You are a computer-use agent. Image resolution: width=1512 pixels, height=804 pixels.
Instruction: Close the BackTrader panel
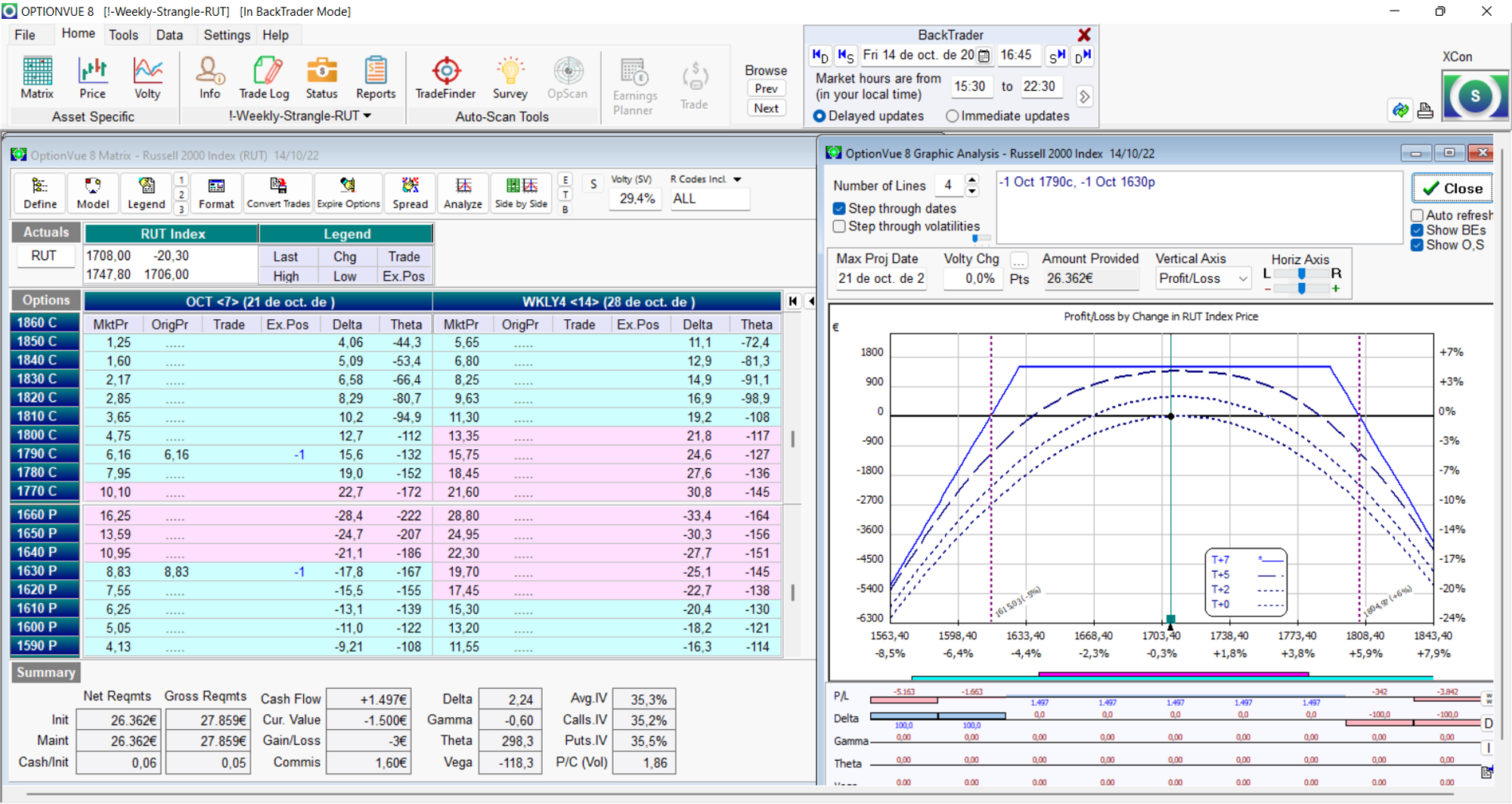1084,35
